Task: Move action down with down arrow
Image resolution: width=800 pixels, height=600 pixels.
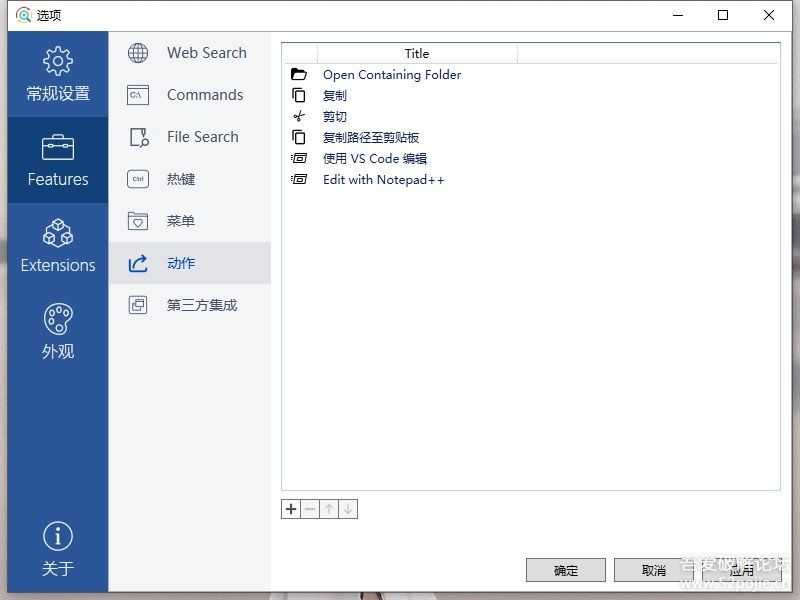Action: pos(348,509)
